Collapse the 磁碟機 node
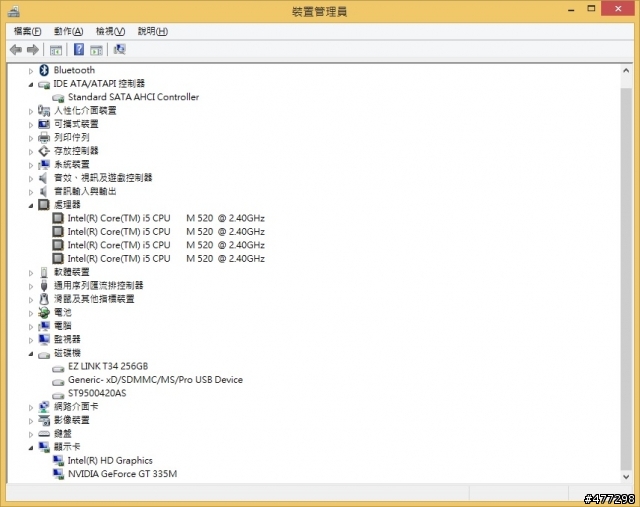This screenshot has height=507, width=640. point(31,354)
